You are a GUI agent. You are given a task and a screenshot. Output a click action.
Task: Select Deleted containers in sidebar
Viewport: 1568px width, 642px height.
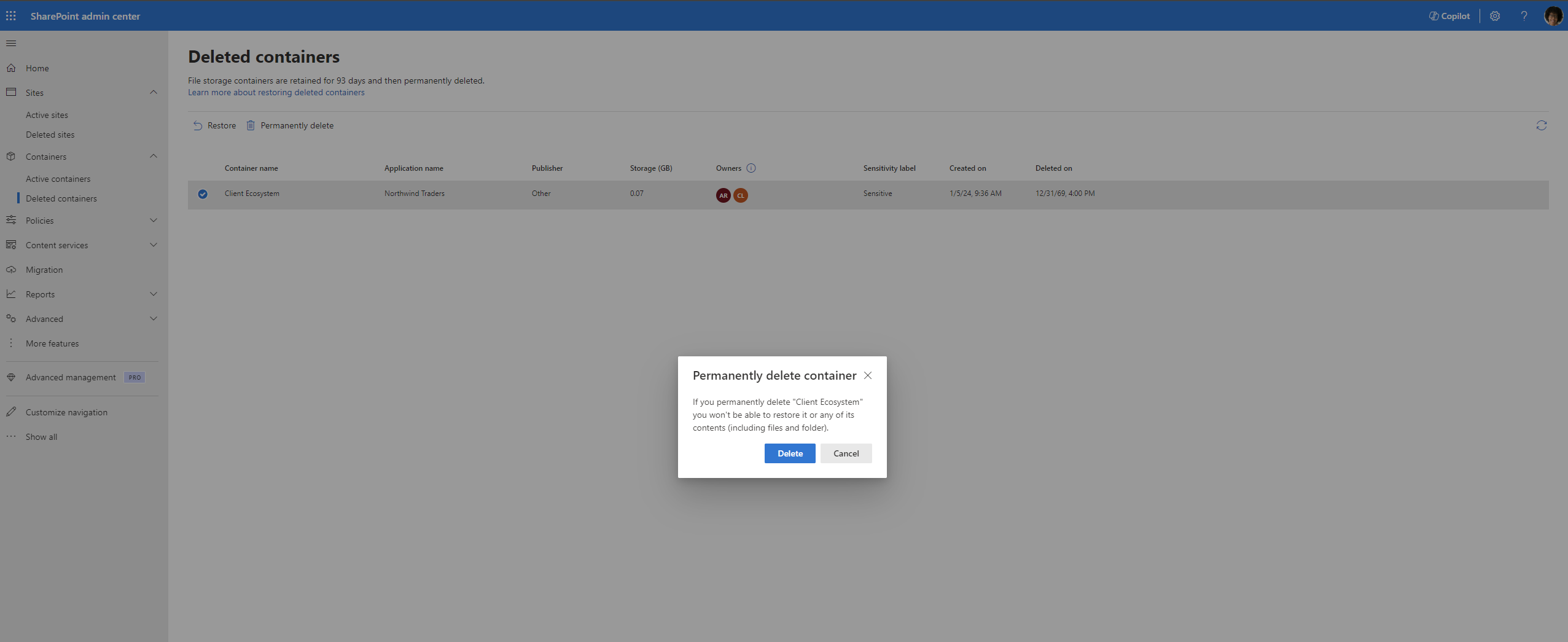(x=61, y=198)
